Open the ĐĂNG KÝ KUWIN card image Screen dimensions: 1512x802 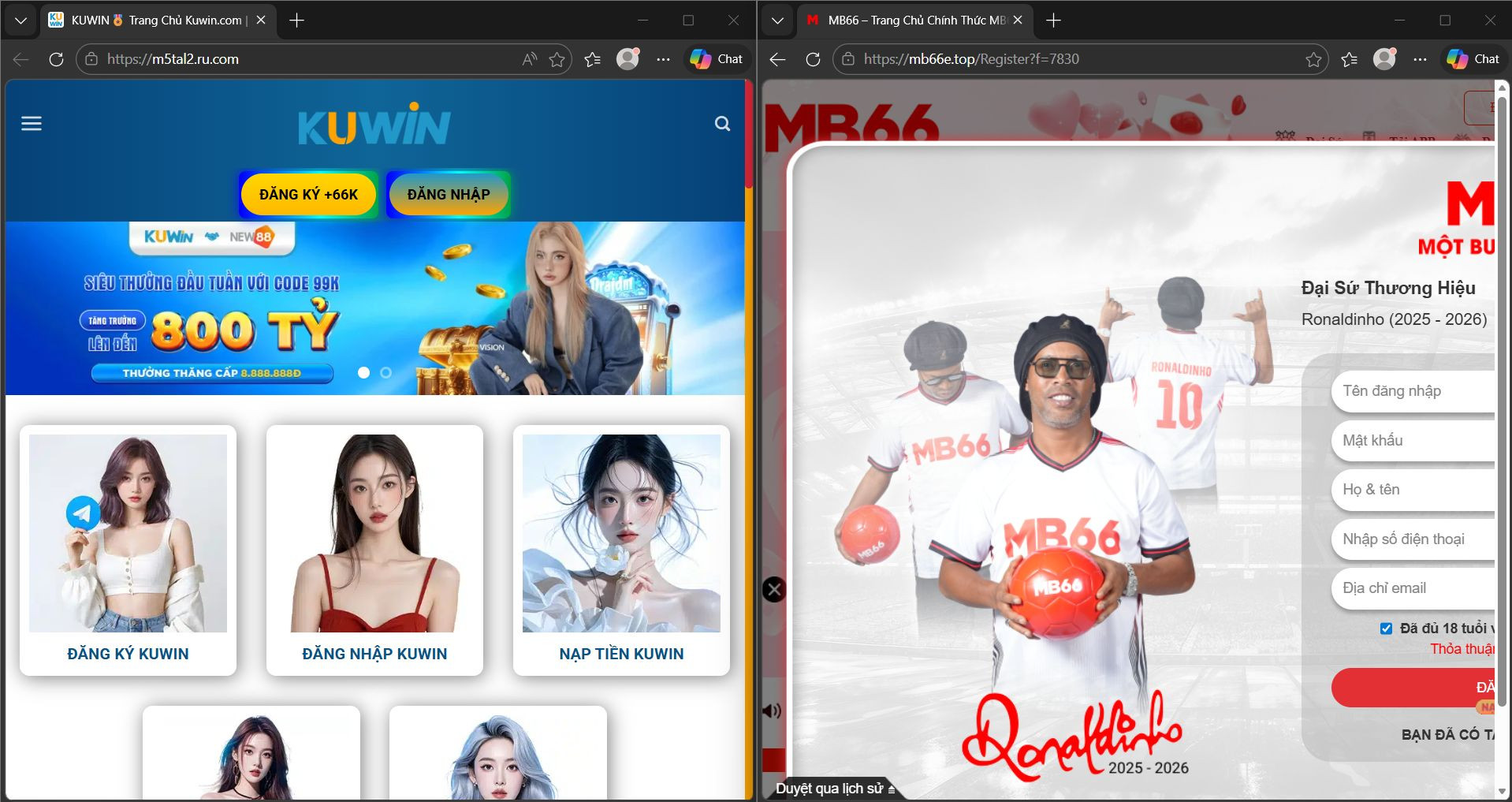pos(128,533)
